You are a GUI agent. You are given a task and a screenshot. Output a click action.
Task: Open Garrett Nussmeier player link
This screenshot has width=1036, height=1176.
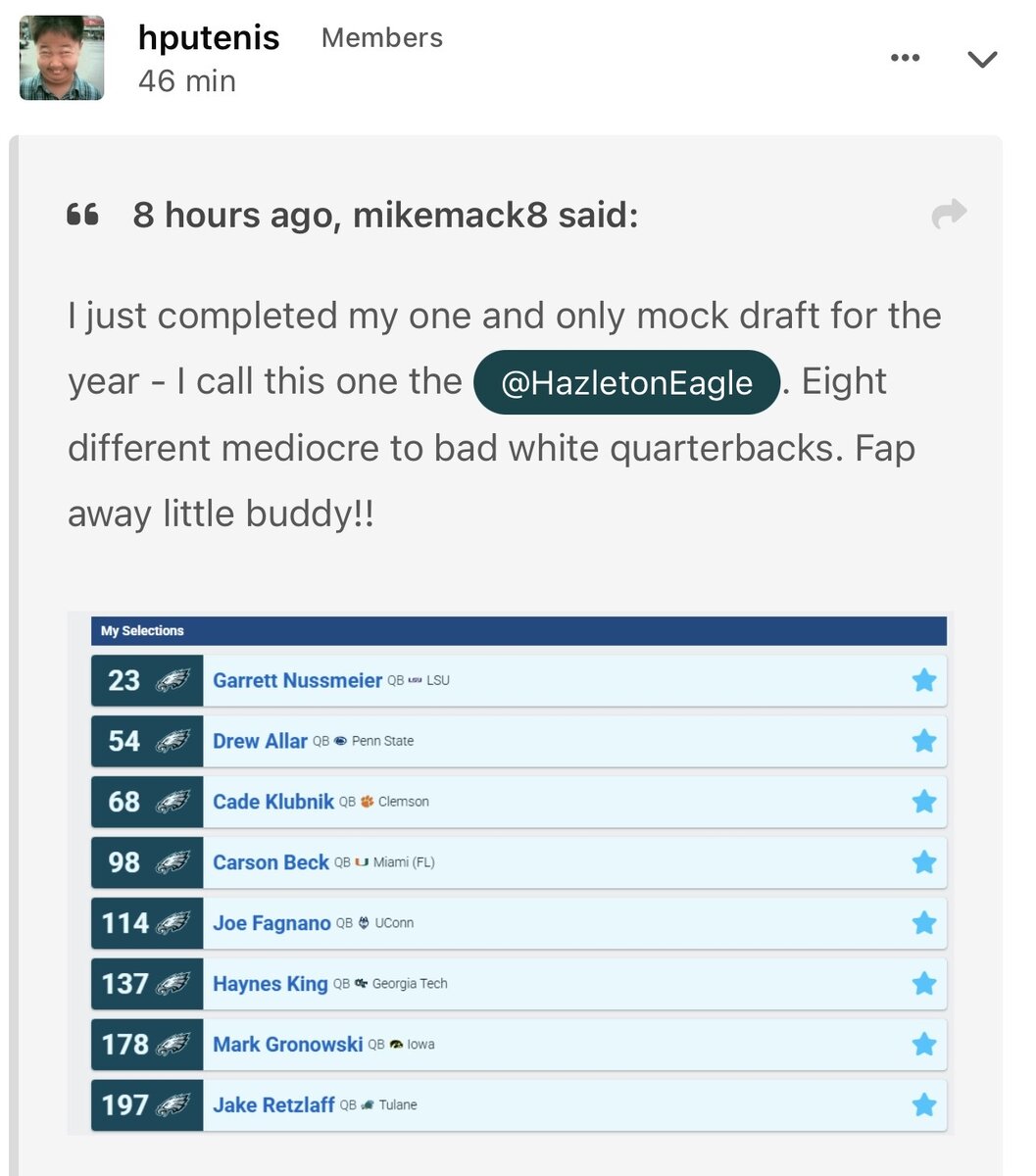[x=297, y=680]
